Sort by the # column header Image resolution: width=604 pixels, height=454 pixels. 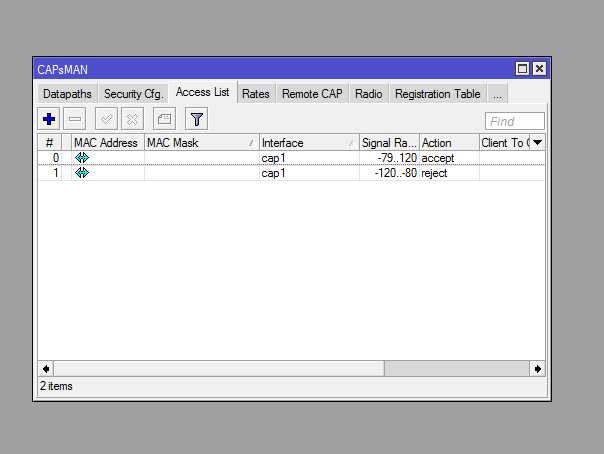pyautogui.click(x=49, y=143)
